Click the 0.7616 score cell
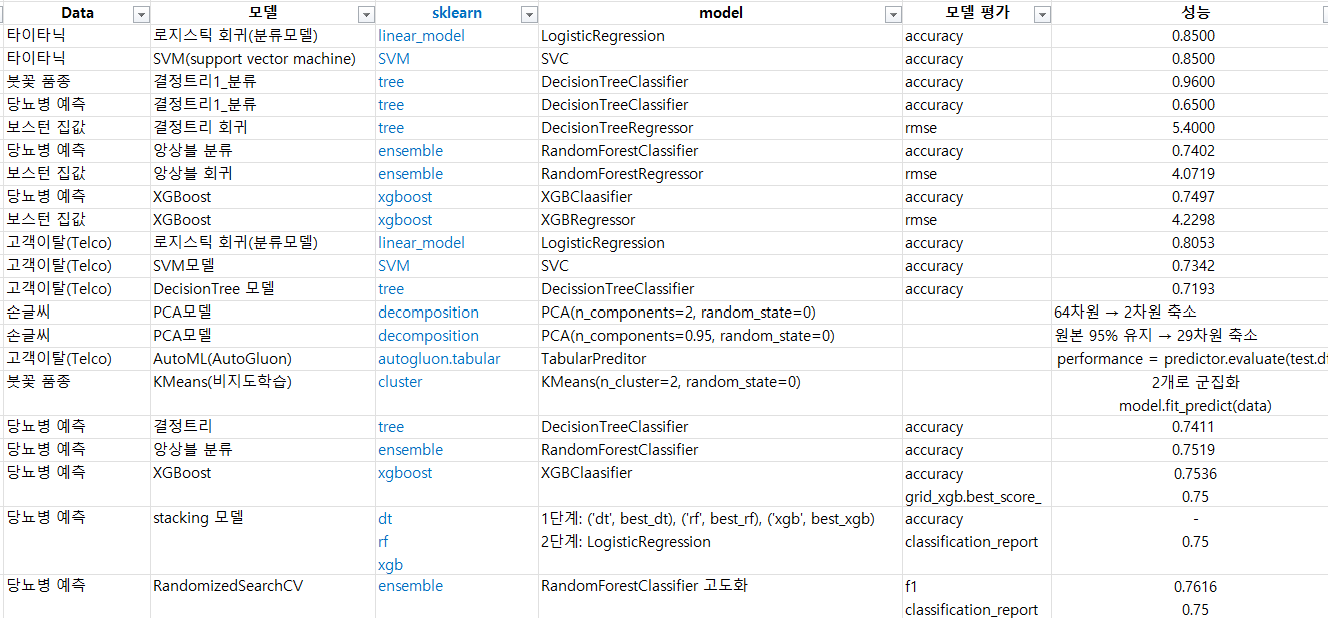 (x=1195, y=587)
